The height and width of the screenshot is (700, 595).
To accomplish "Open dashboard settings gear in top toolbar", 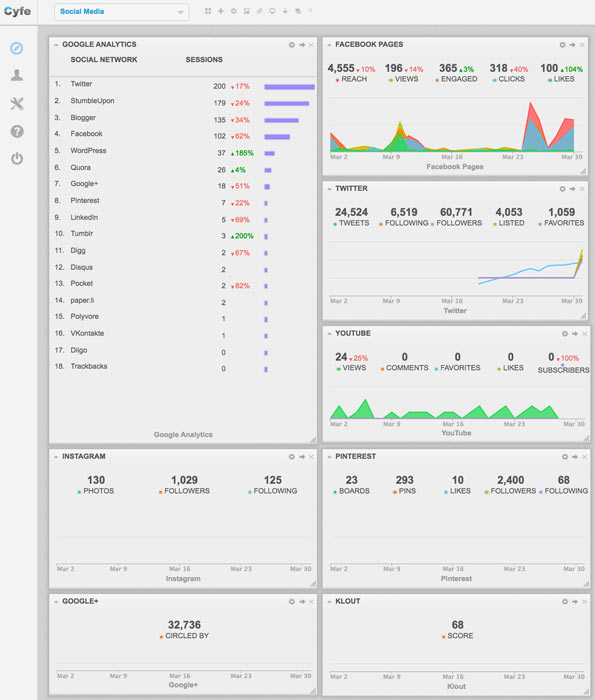I will coord(233,11).
